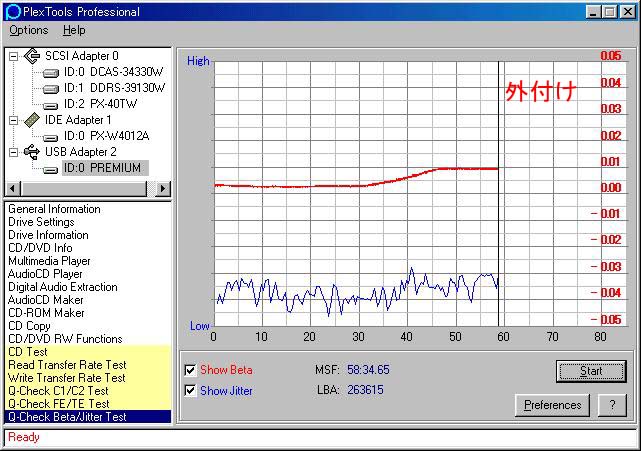Select CD Test in function list

88,352
